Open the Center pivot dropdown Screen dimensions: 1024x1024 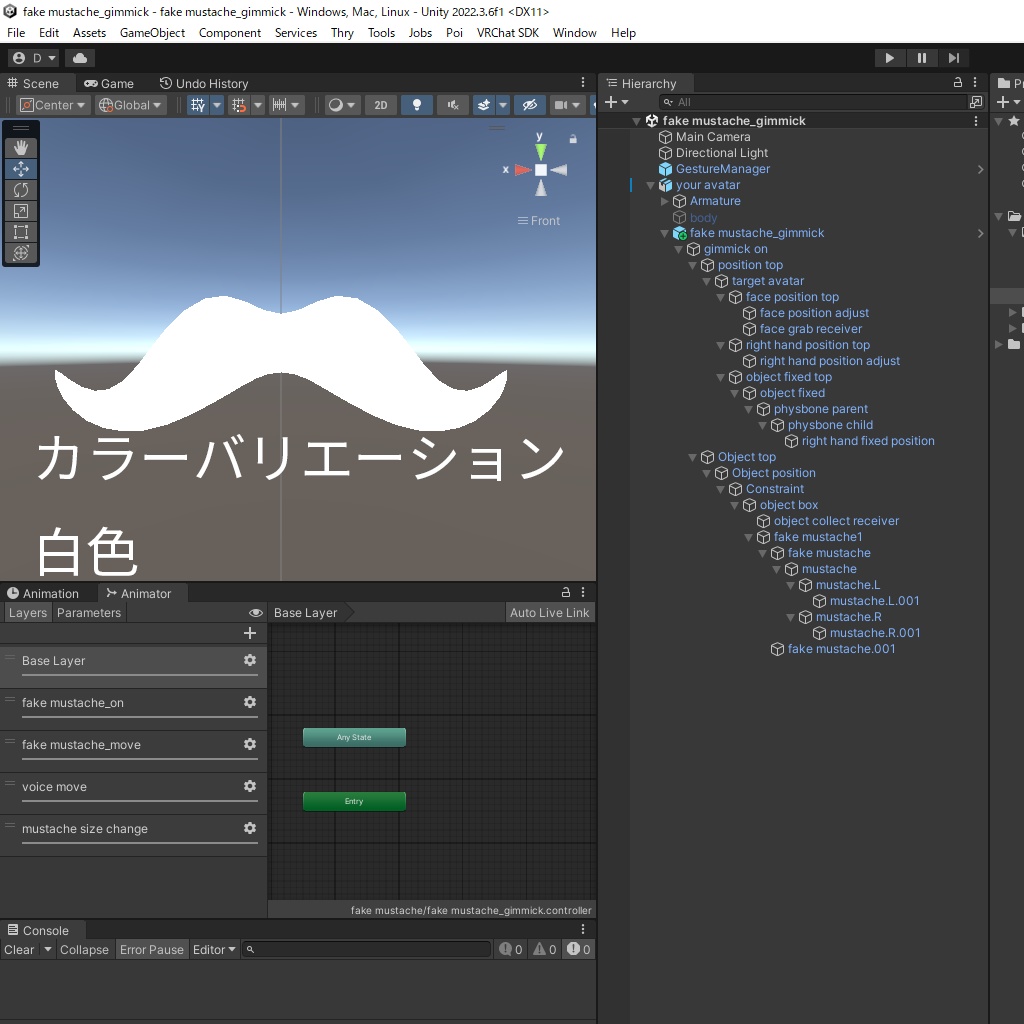tap(52, 105)
